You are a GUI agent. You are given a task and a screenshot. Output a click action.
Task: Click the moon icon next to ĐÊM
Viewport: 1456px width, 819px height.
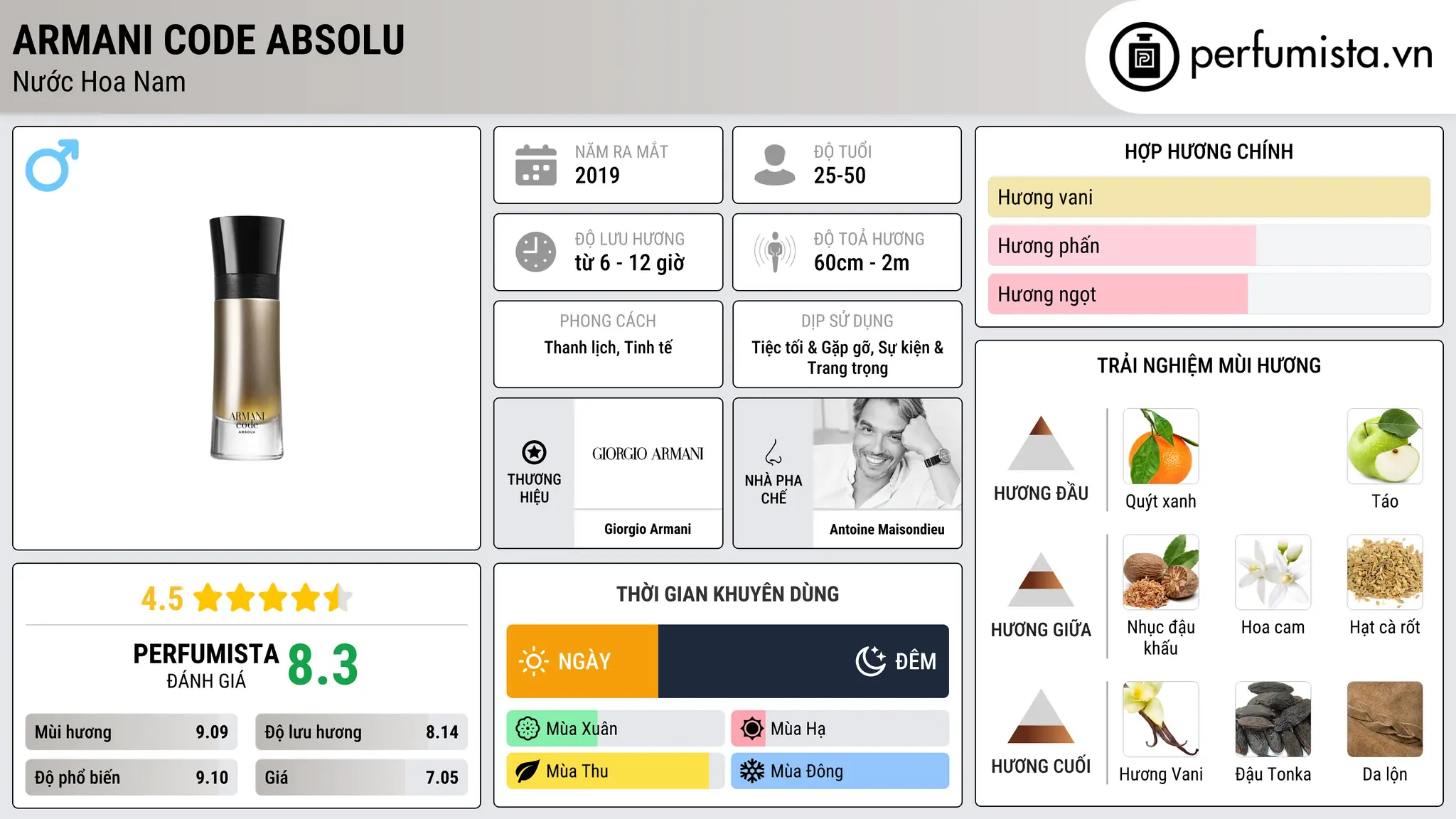[870, 661]
